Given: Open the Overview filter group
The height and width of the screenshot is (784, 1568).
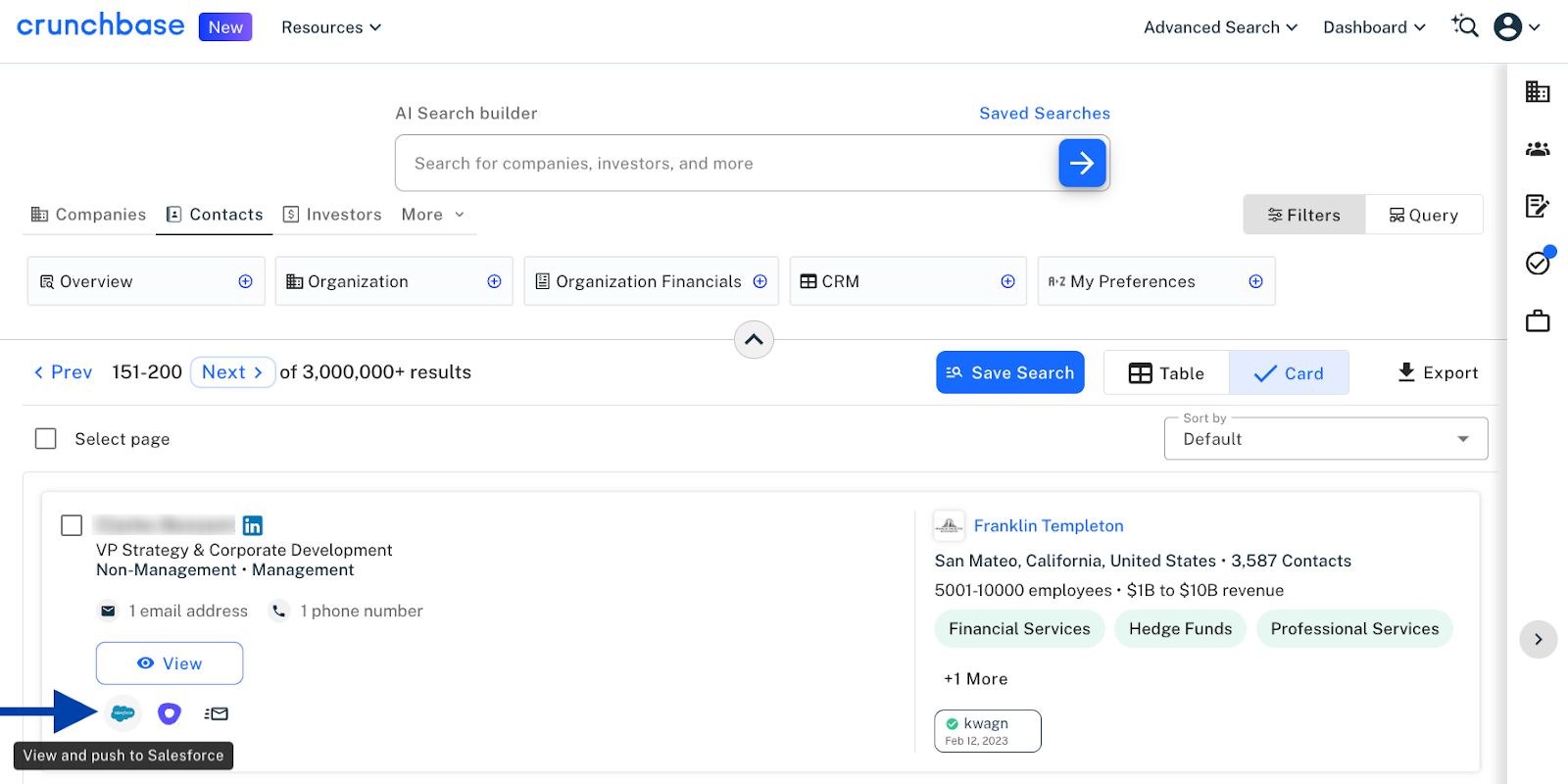Looking at the screenshot, I should pyautogui.click(x=146, y=281).
